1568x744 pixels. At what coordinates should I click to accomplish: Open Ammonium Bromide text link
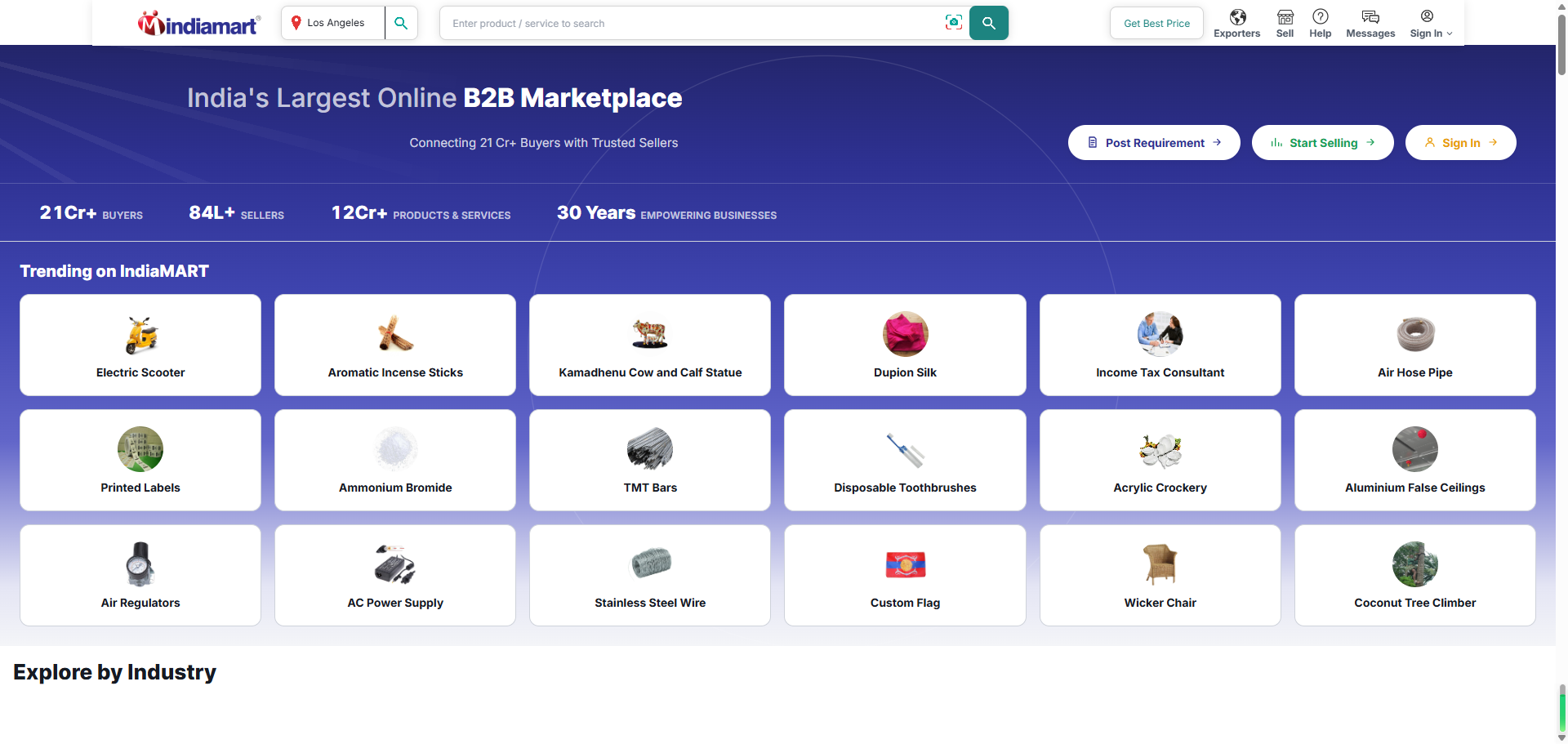coord(395,488)
